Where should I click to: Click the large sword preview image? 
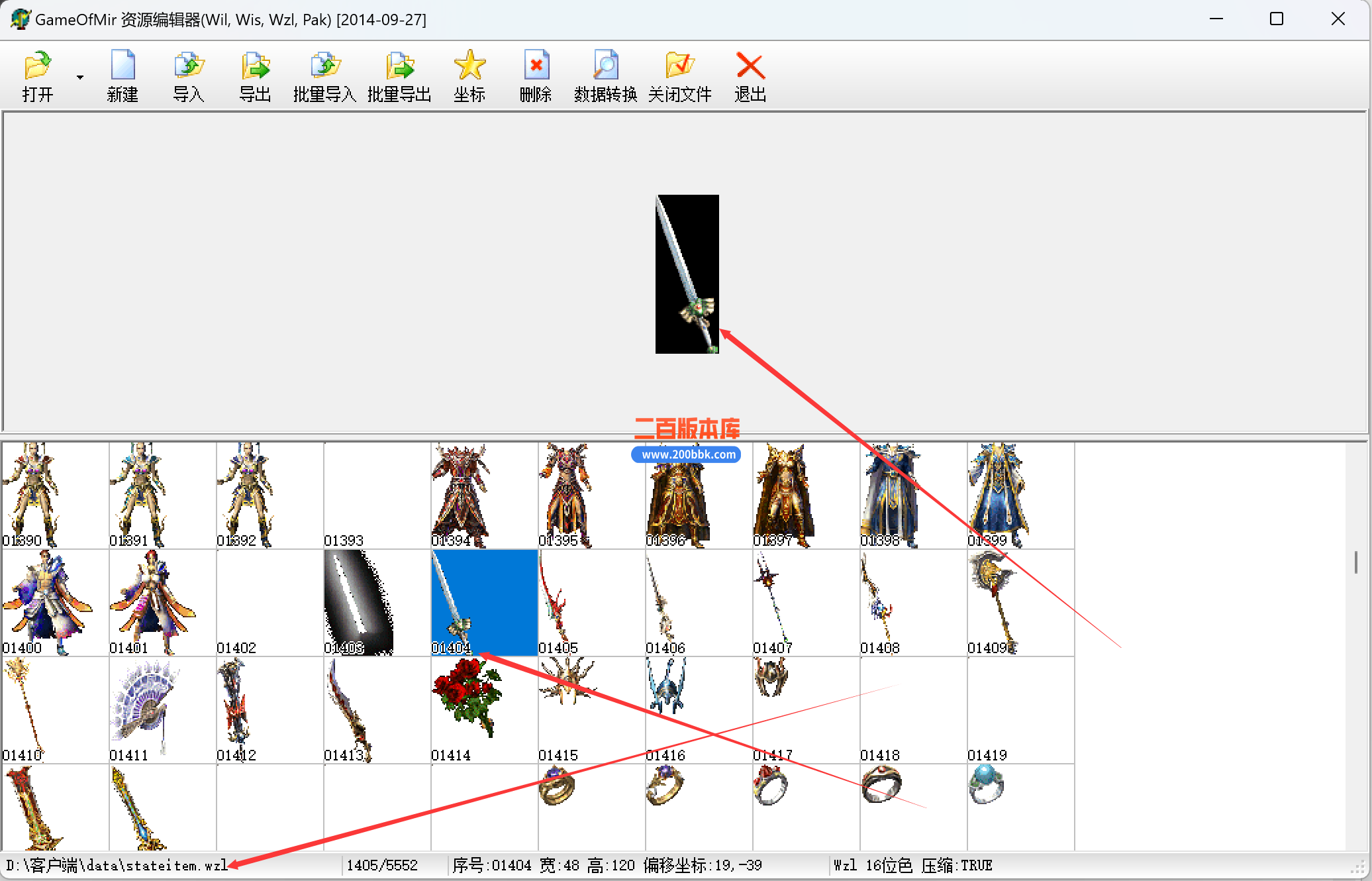point(687,274)
